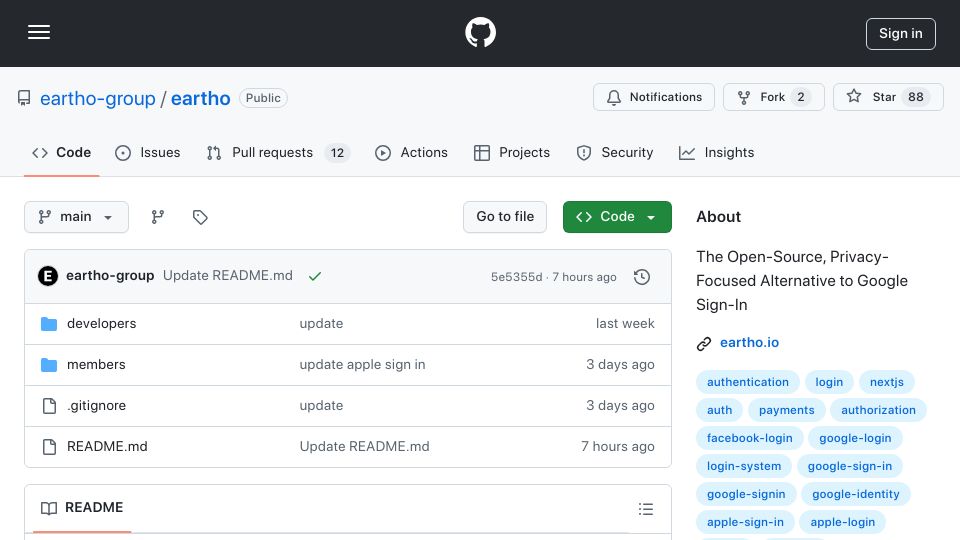
Task: Expand the green Code dropdown button
Action: pyautogui.click(x=617, y=217)
